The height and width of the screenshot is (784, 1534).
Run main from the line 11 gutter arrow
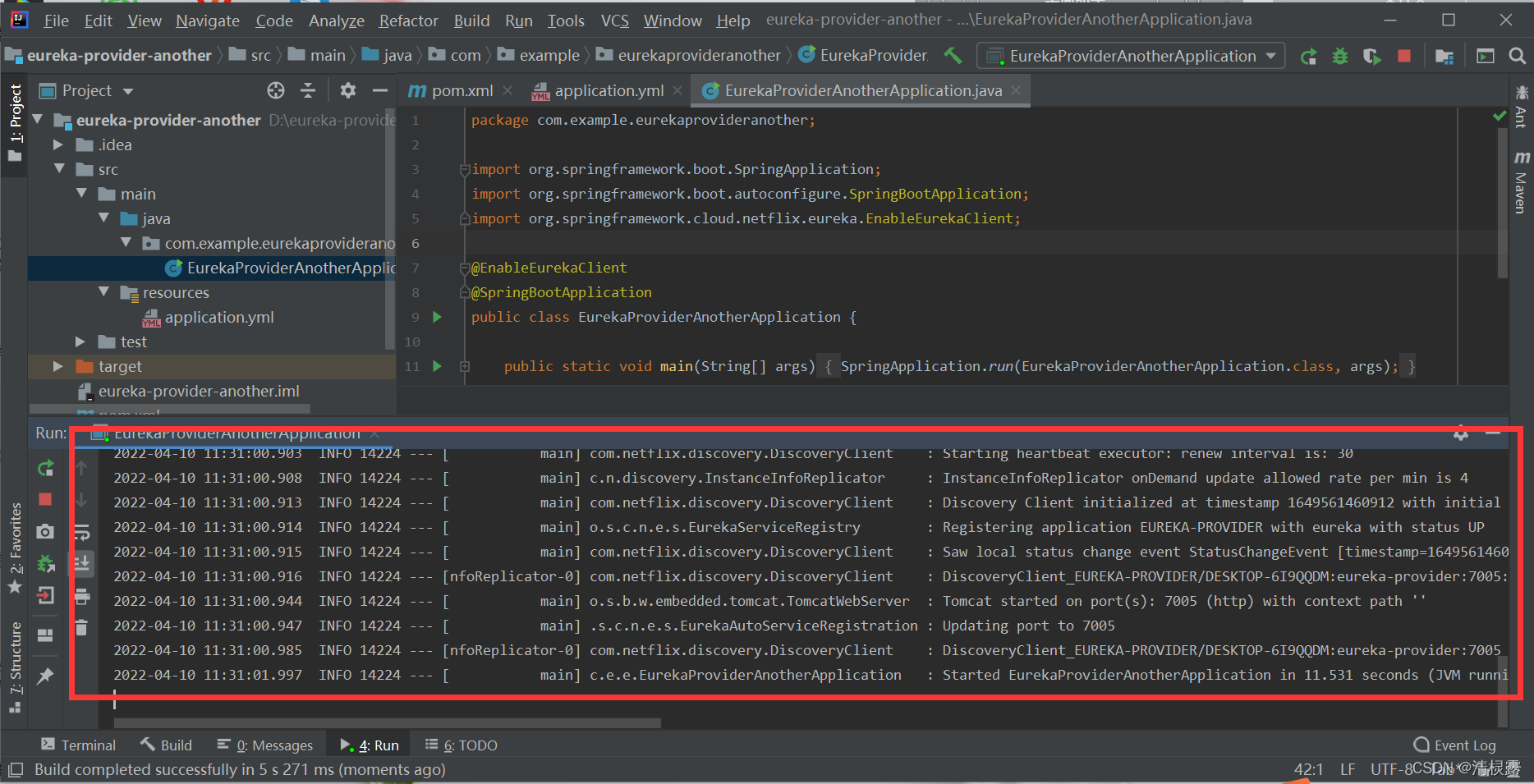pos(437,366)
